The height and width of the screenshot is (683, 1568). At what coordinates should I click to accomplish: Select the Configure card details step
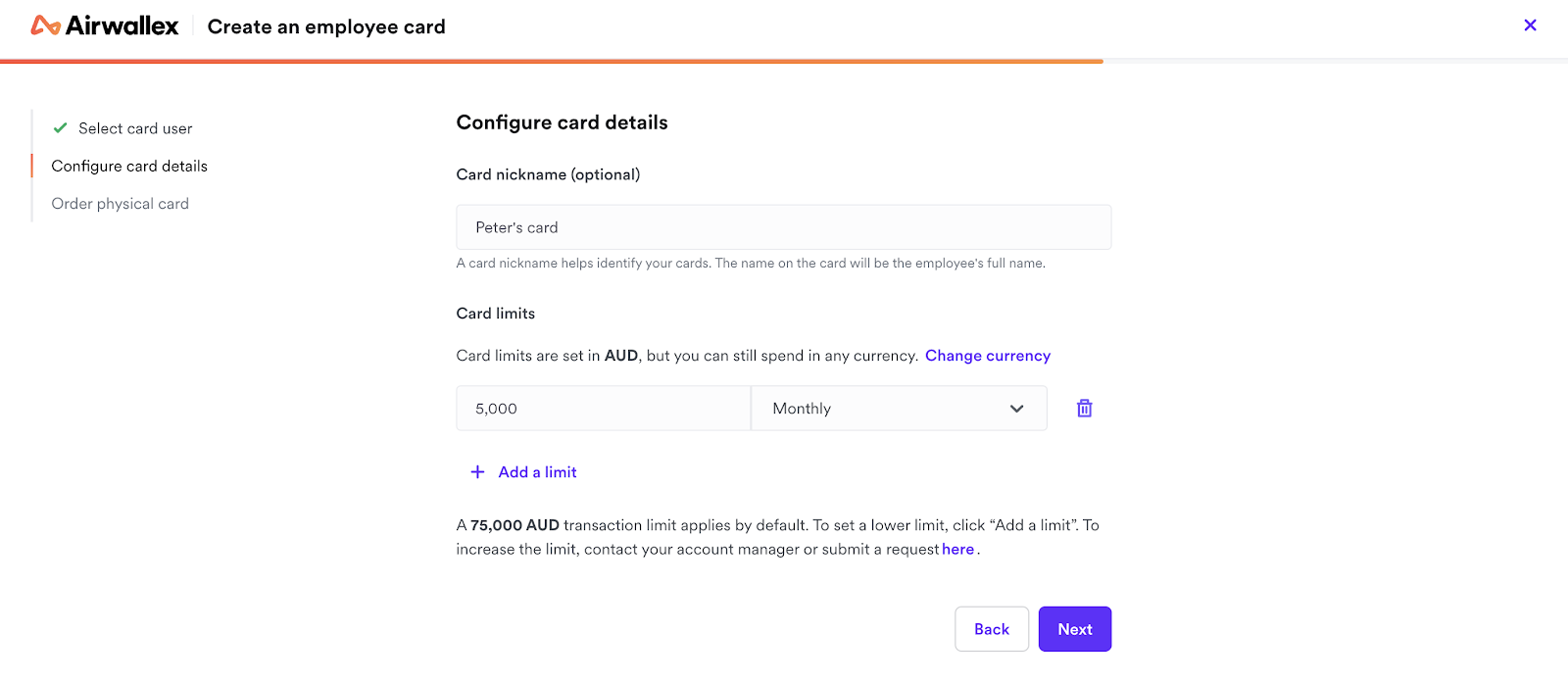point(129,167)
